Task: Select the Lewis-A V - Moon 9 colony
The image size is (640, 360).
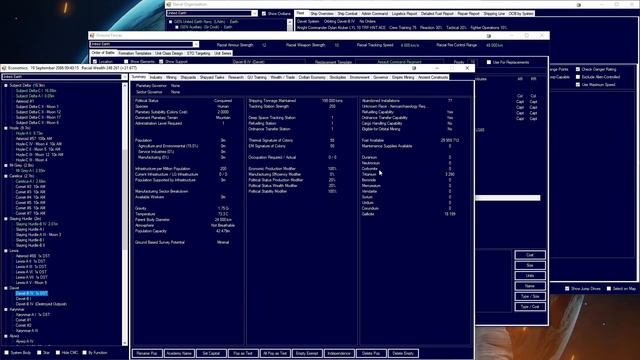Action: pos(31,282)
